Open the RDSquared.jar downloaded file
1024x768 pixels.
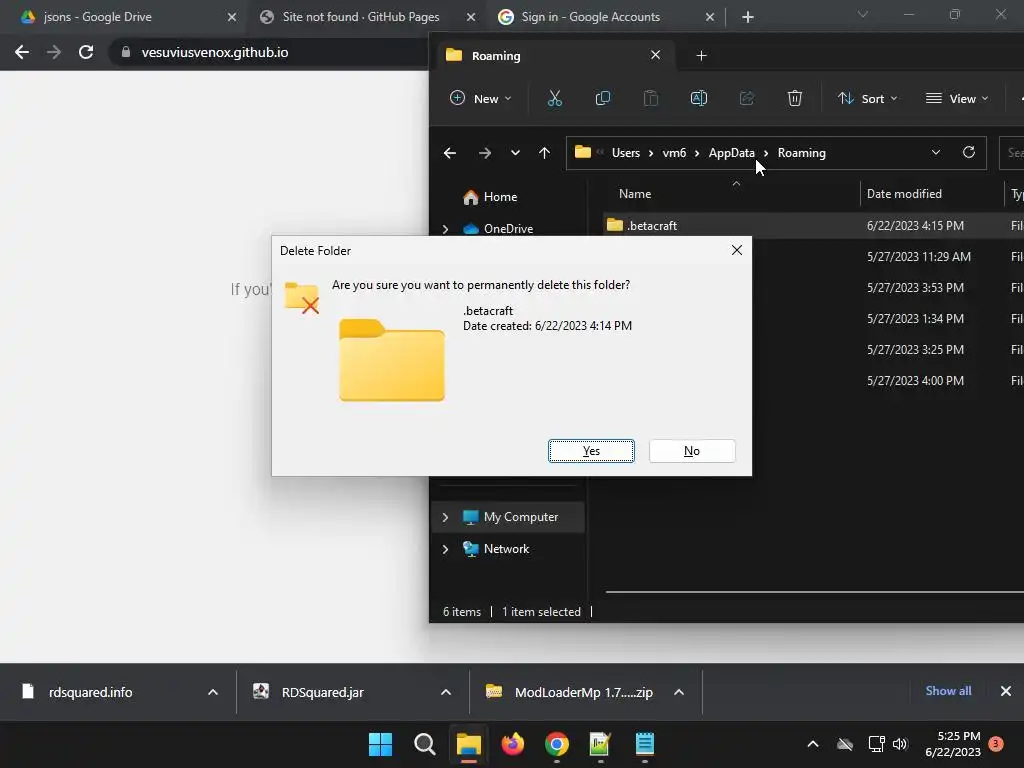[323, 692]
